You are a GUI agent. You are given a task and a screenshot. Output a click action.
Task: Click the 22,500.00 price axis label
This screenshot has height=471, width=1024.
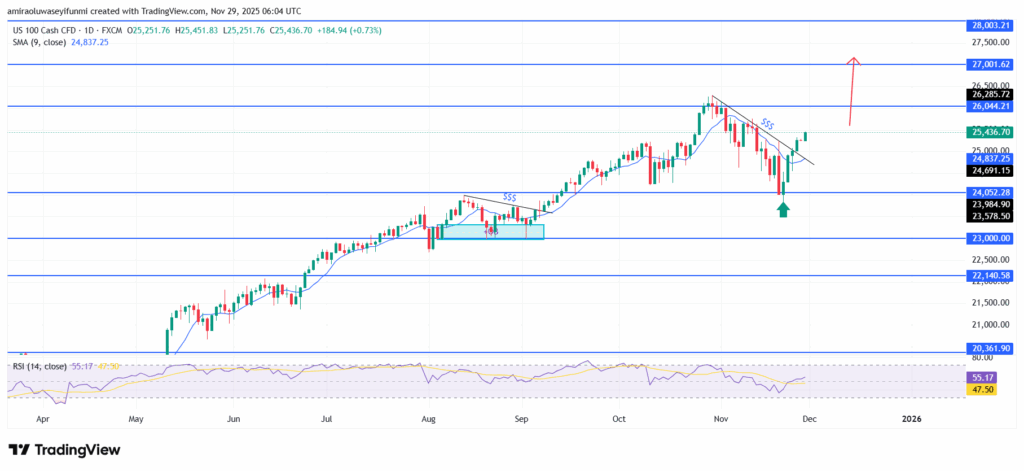click(x=991, y=259)
